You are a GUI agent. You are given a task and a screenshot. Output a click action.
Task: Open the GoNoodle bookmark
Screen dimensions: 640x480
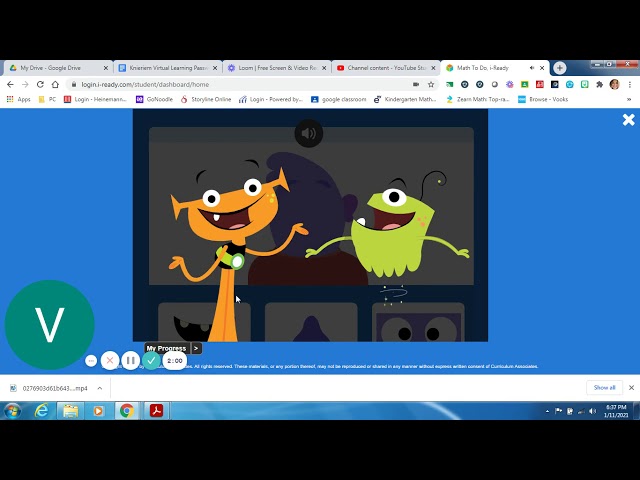[x=154, y=99]
